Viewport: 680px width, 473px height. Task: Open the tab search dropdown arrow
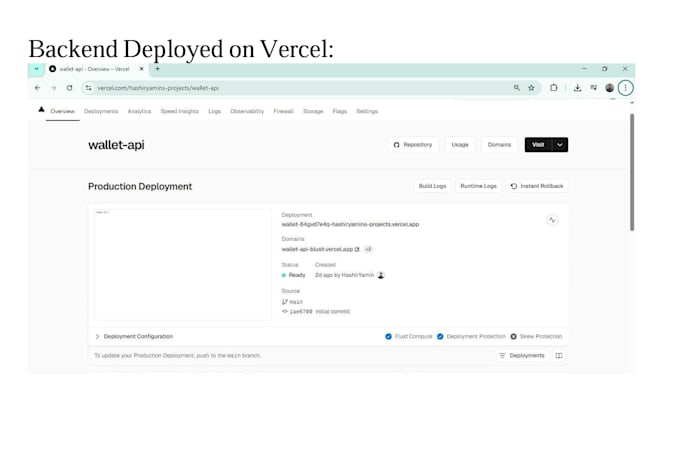pos(36,69)
